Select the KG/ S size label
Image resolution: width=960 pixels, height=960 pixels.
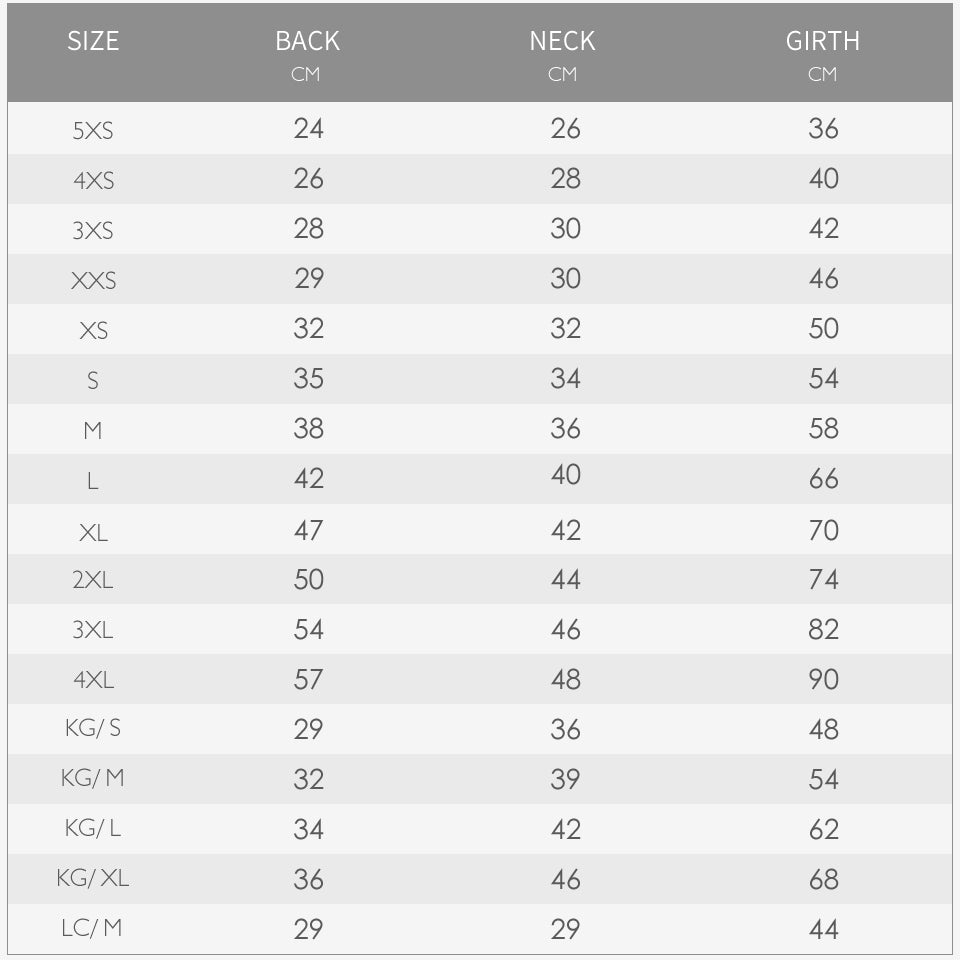[93, 728]
